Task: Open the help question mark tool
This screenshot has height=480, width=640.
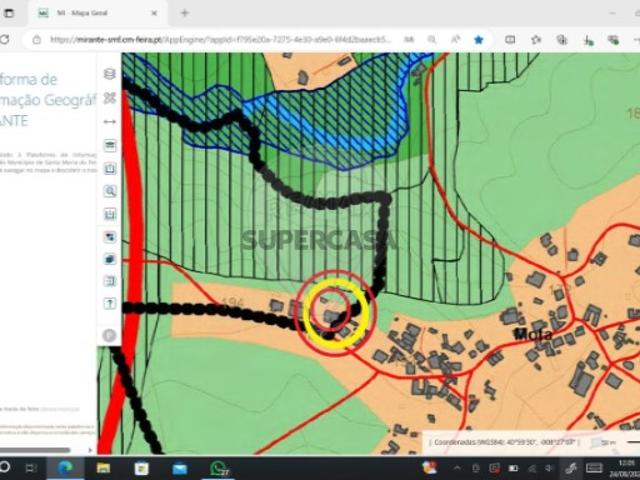Action: (x=110, y=303)
